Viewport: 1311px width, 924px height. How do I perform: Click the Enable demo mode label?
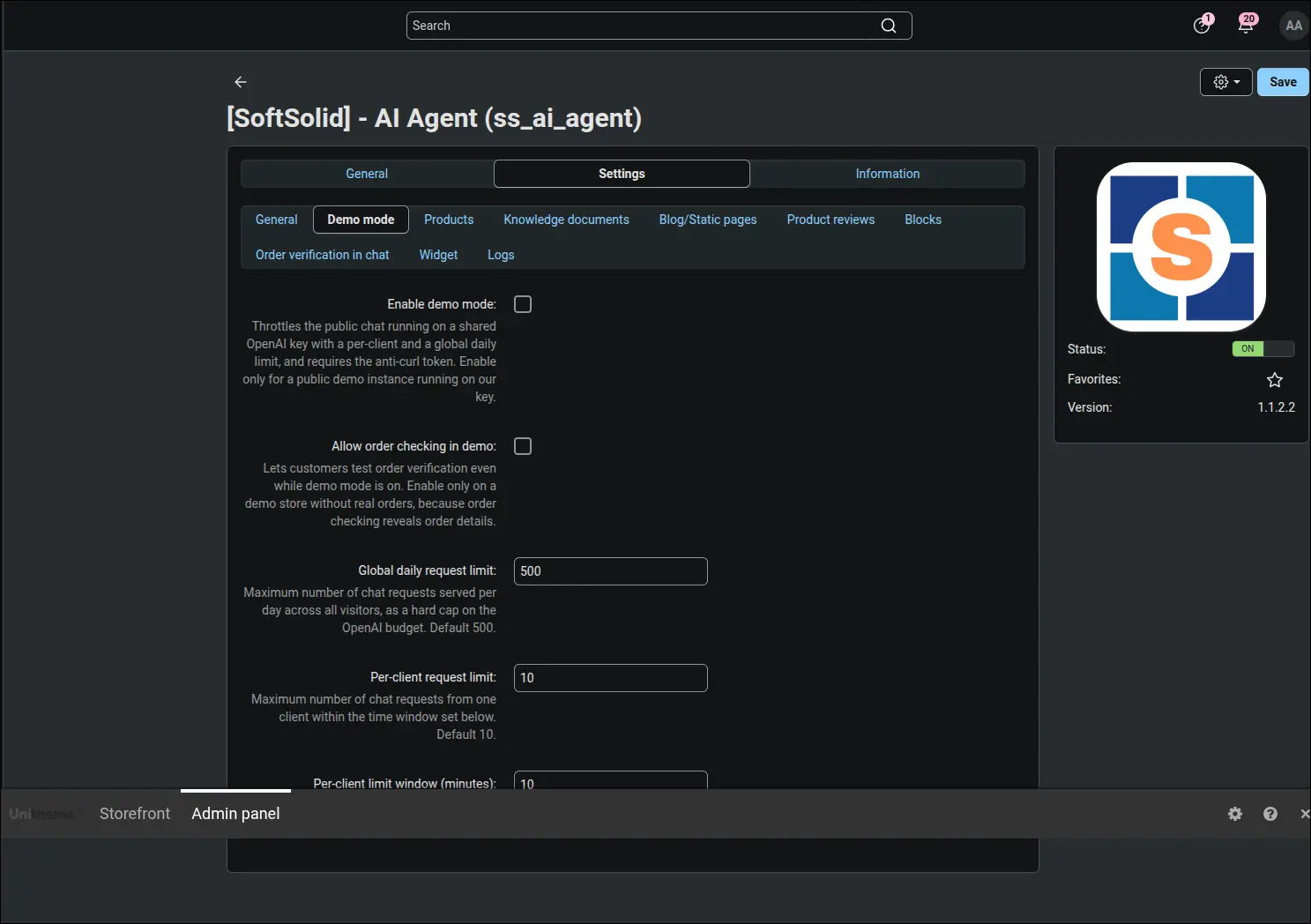pos(442,304)
